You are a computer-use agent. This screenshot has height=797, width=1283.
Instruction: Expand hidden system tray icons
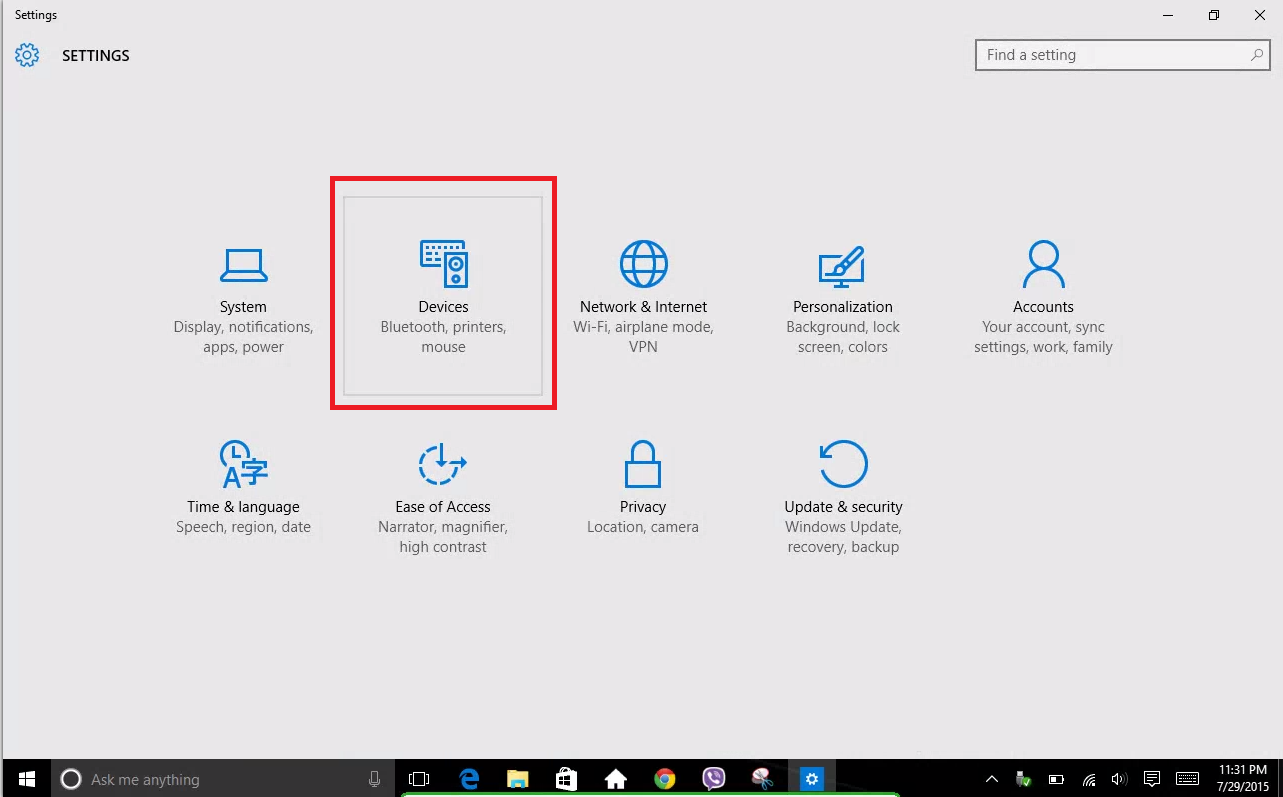[990, 778]
